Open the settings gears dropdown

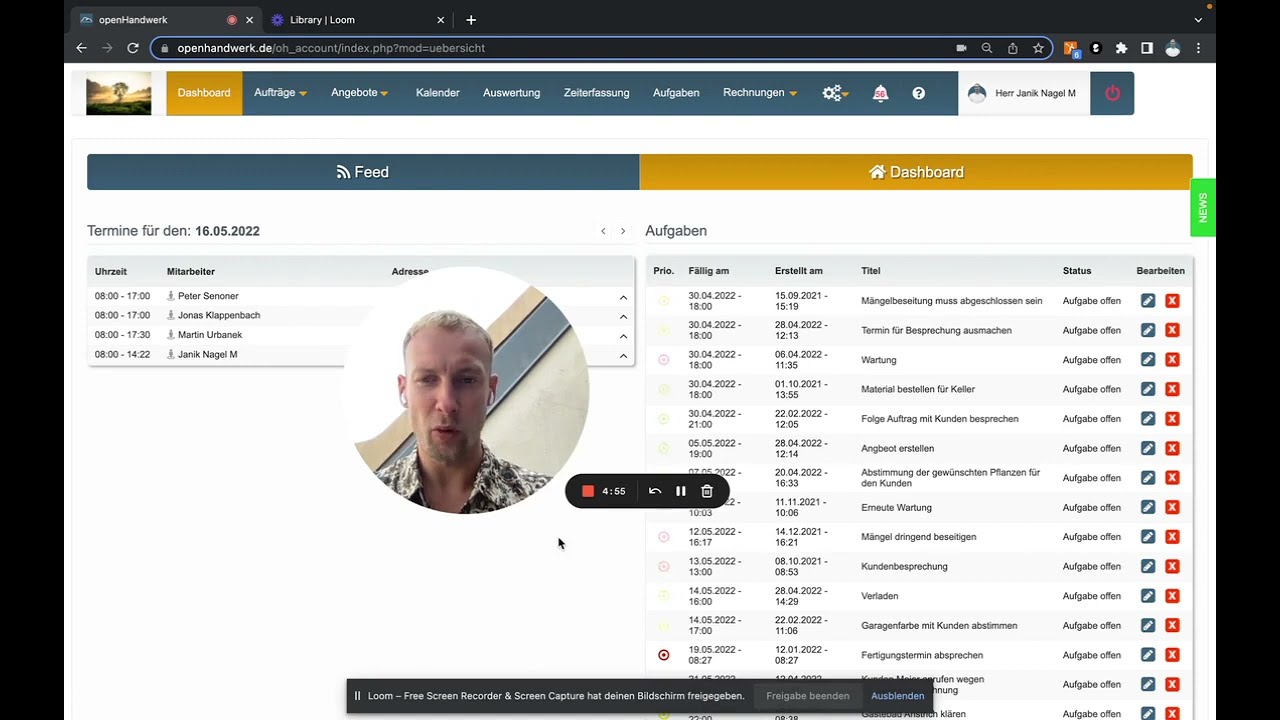835,93
